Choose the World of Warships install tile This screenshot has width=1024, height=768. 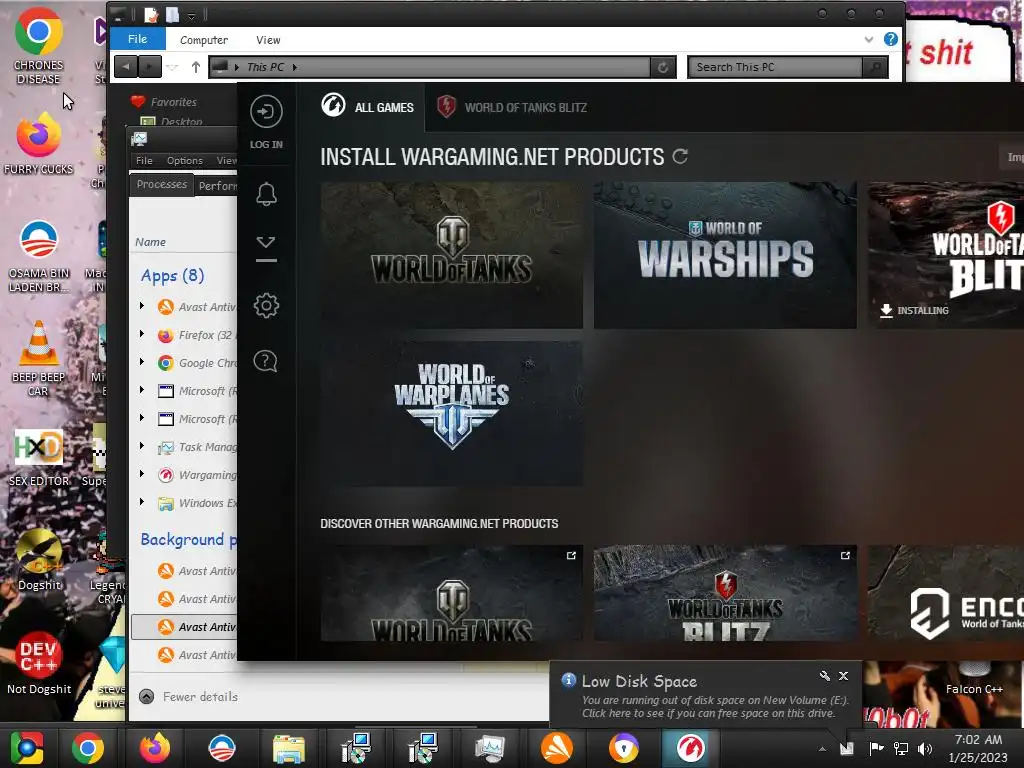coord(725,255)
